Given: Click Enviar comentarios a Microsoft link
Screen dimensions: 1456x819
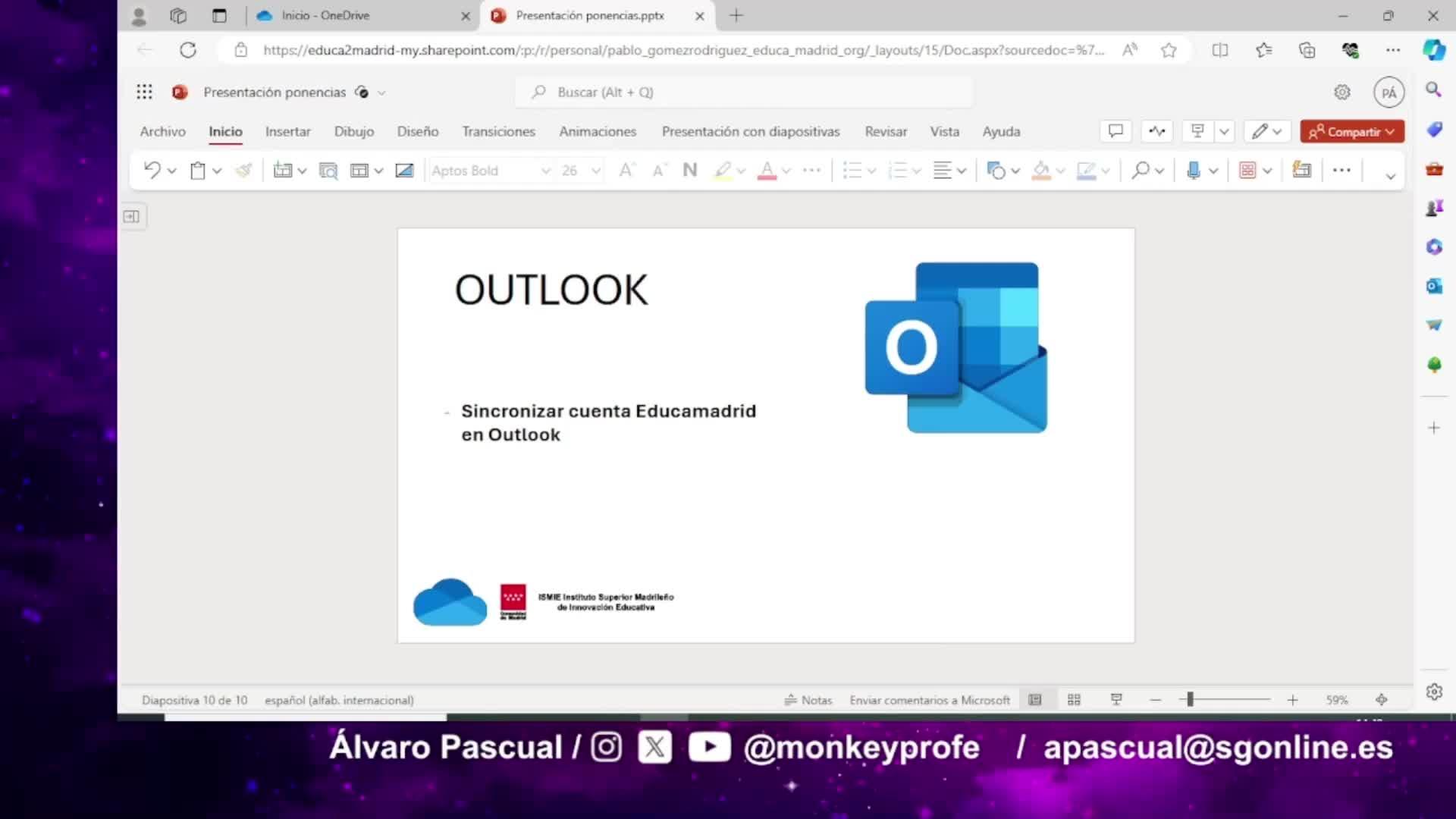Looking at the screenshot, I should point(930,700).
